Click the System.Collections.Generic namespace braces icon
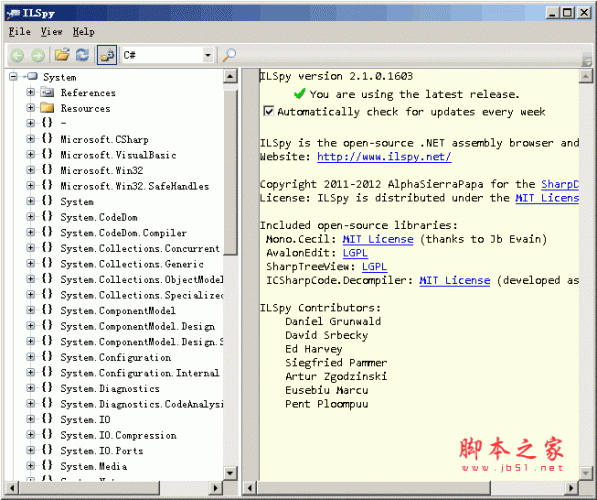This screenshot has width=597, height=500. (x=47, y=263)
